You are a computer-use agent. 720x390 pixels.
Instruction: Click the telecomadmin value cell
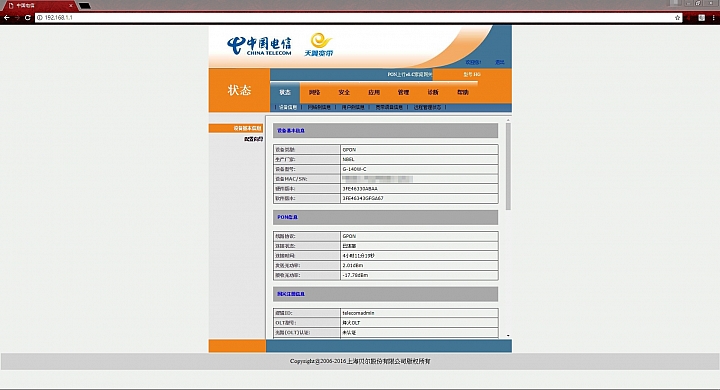click(419, 313)
